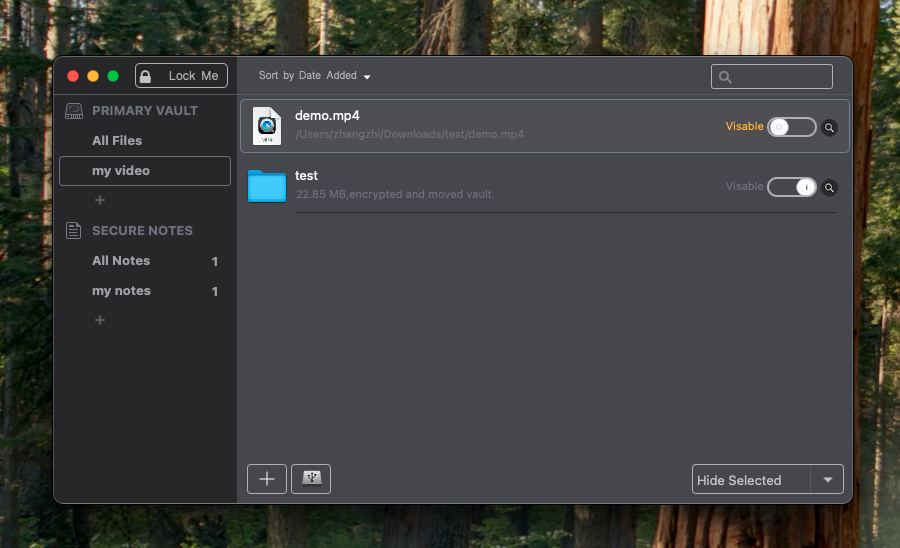Click the demo.mp4 file thumbnail icon

tap(267, 126)
